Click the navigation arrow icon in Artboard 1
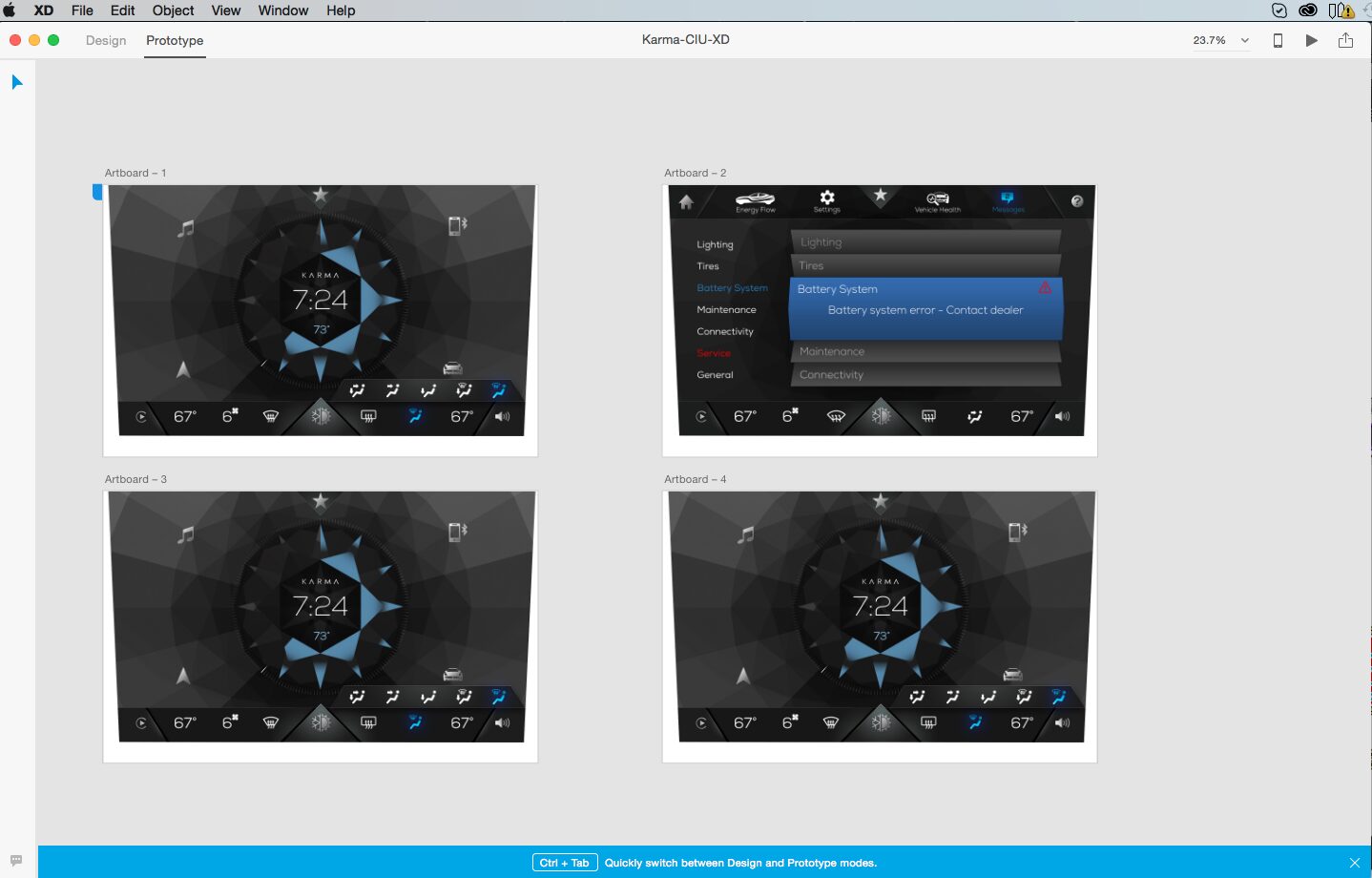This screenshot has width=1372, height=878. pyautogui.click(x=183, y=368)
